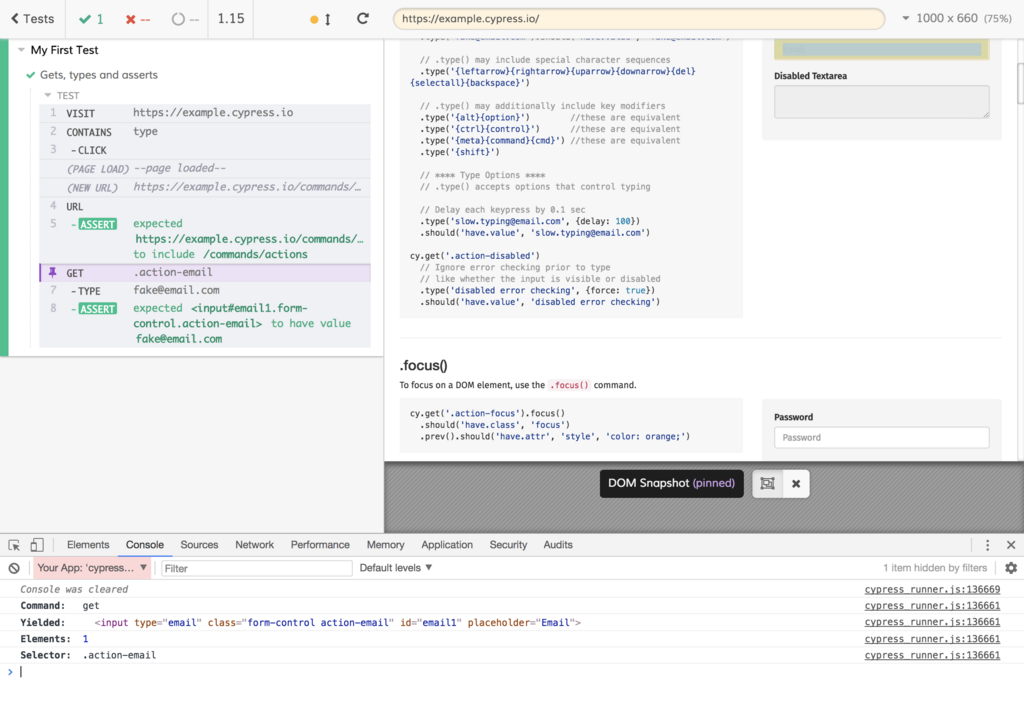
Task: Open the Network tab
Action: click(x=255, y=545)
